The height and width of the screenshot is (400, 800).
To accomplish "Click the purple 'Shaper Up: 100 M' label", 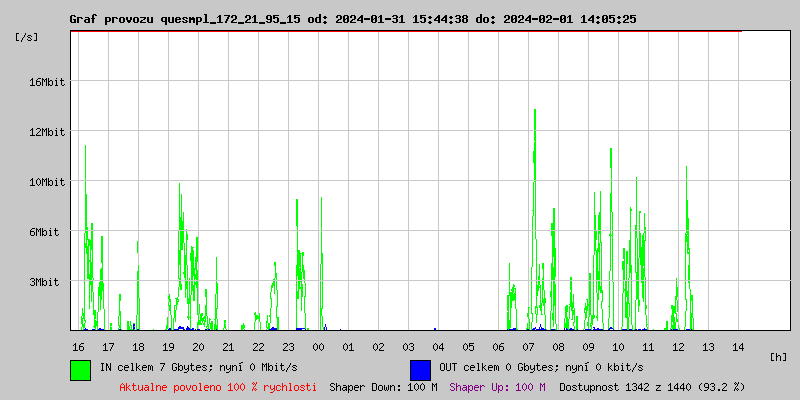I will 497,386.
